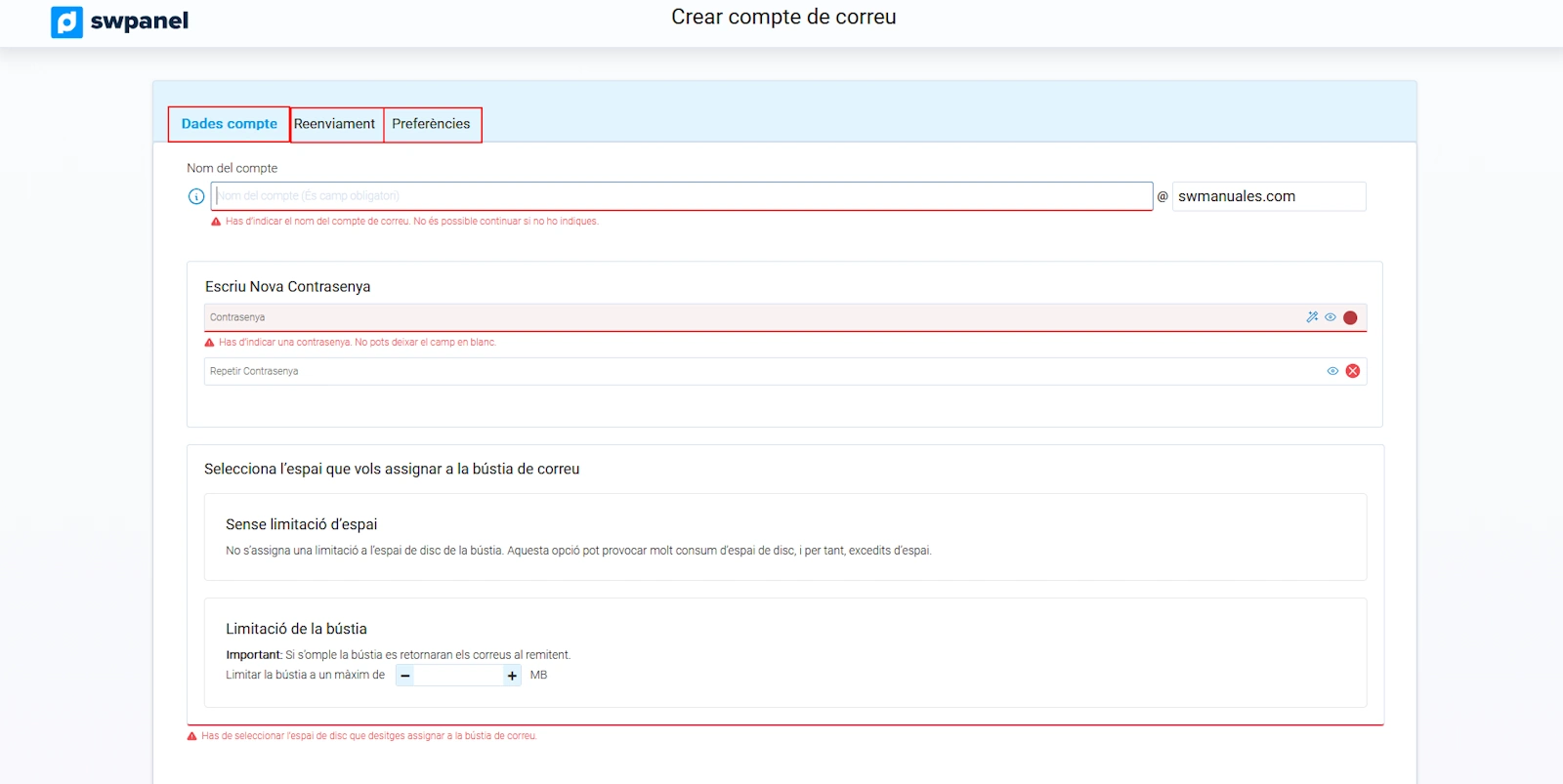Click the info icon beside account name

click(196, 196)
